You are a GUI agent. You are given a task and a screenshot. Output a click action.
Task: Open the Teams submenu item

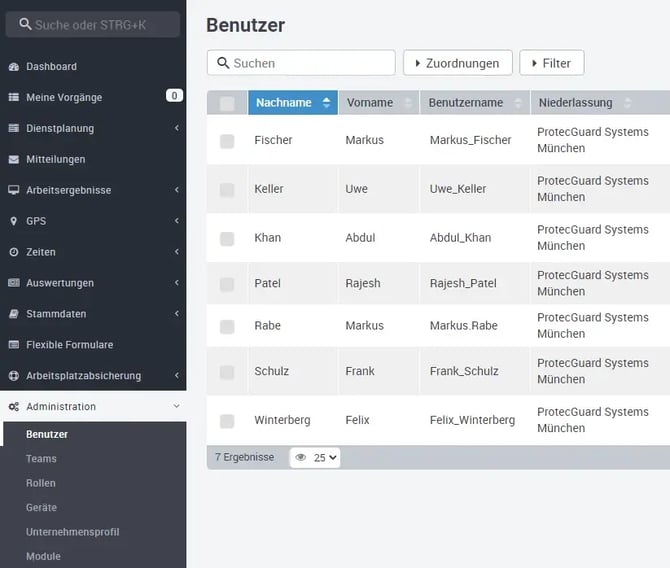click(x=41, y=459)
